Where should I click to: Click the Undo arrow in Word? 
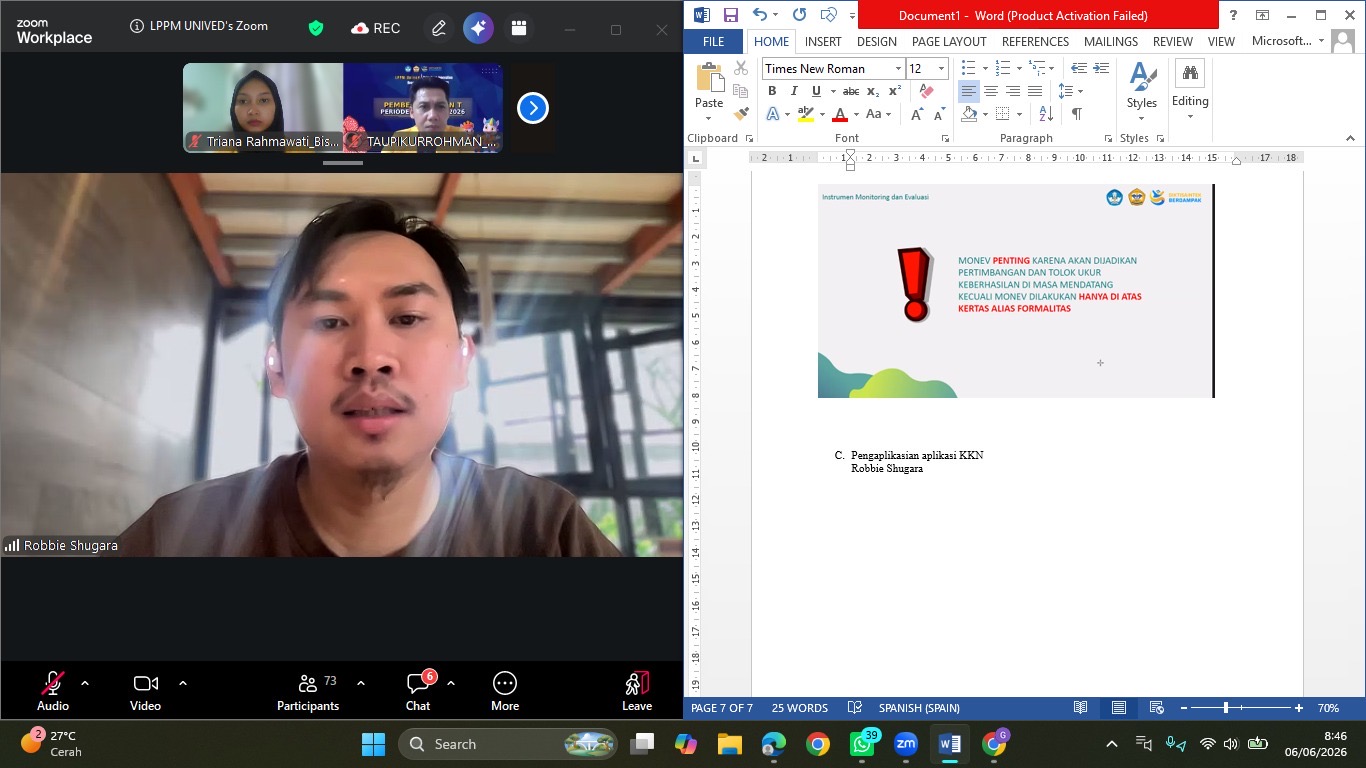tap(760, 15)
